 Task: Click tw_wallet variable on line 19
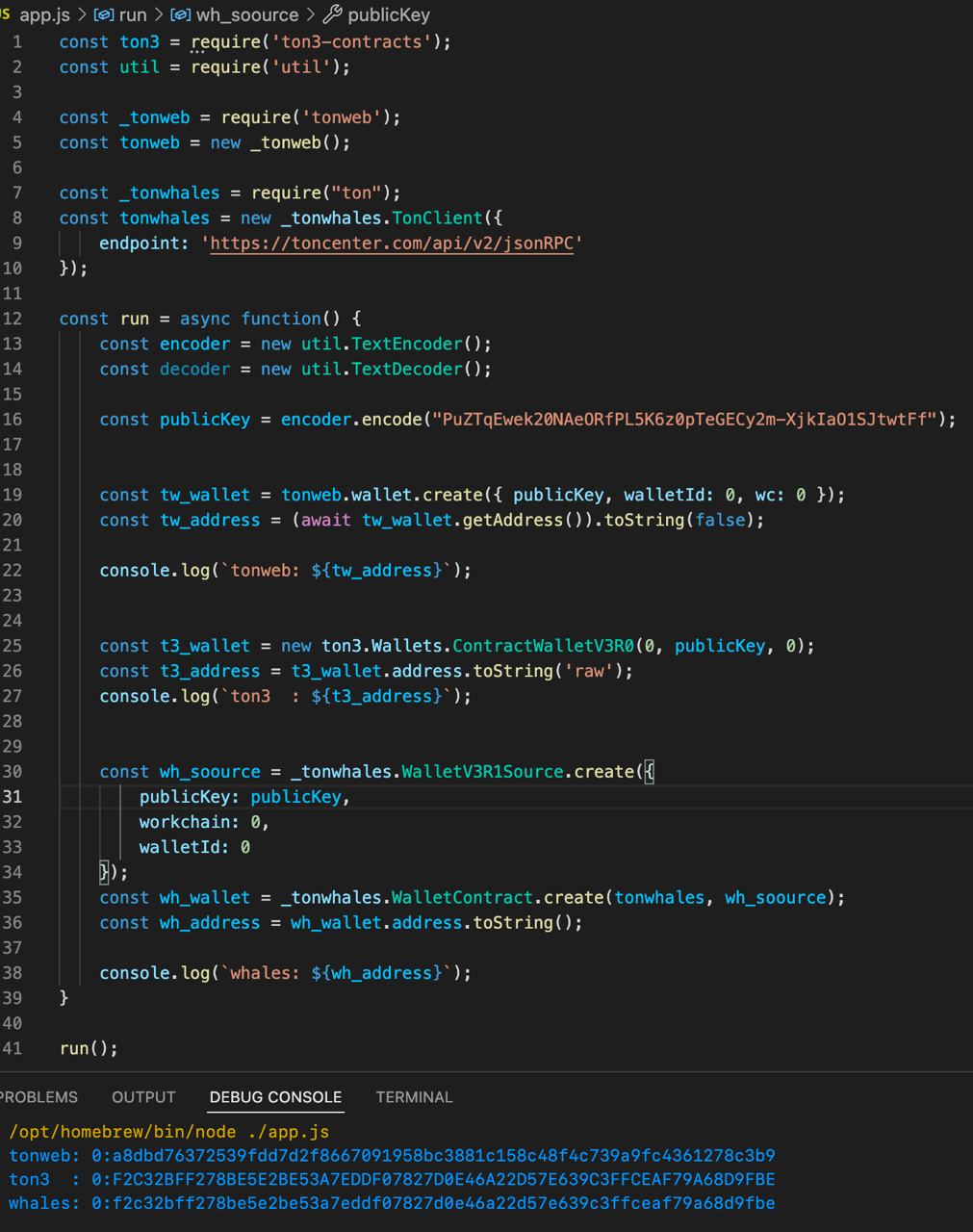[x=205, y=495]
